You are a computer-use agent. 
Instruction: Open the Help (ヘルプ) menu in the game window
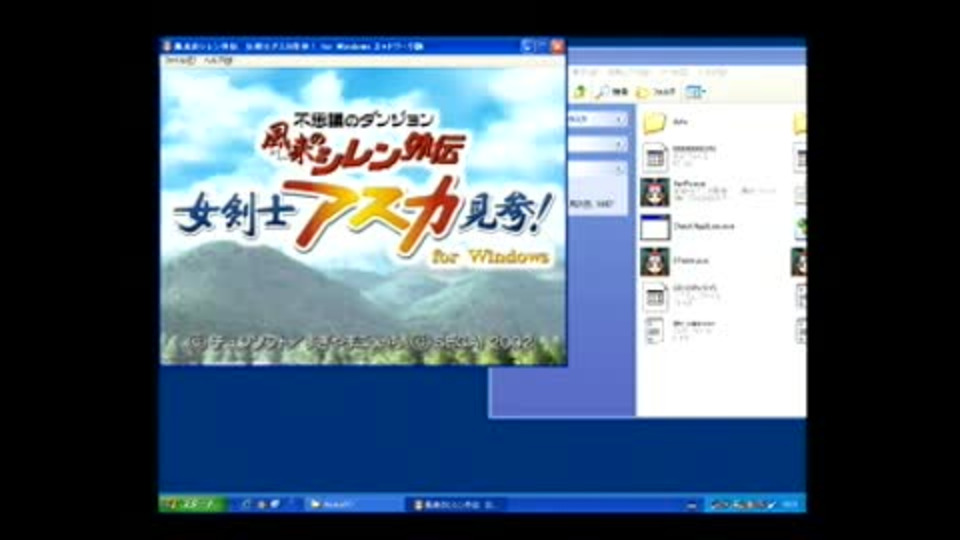(219, 61)
